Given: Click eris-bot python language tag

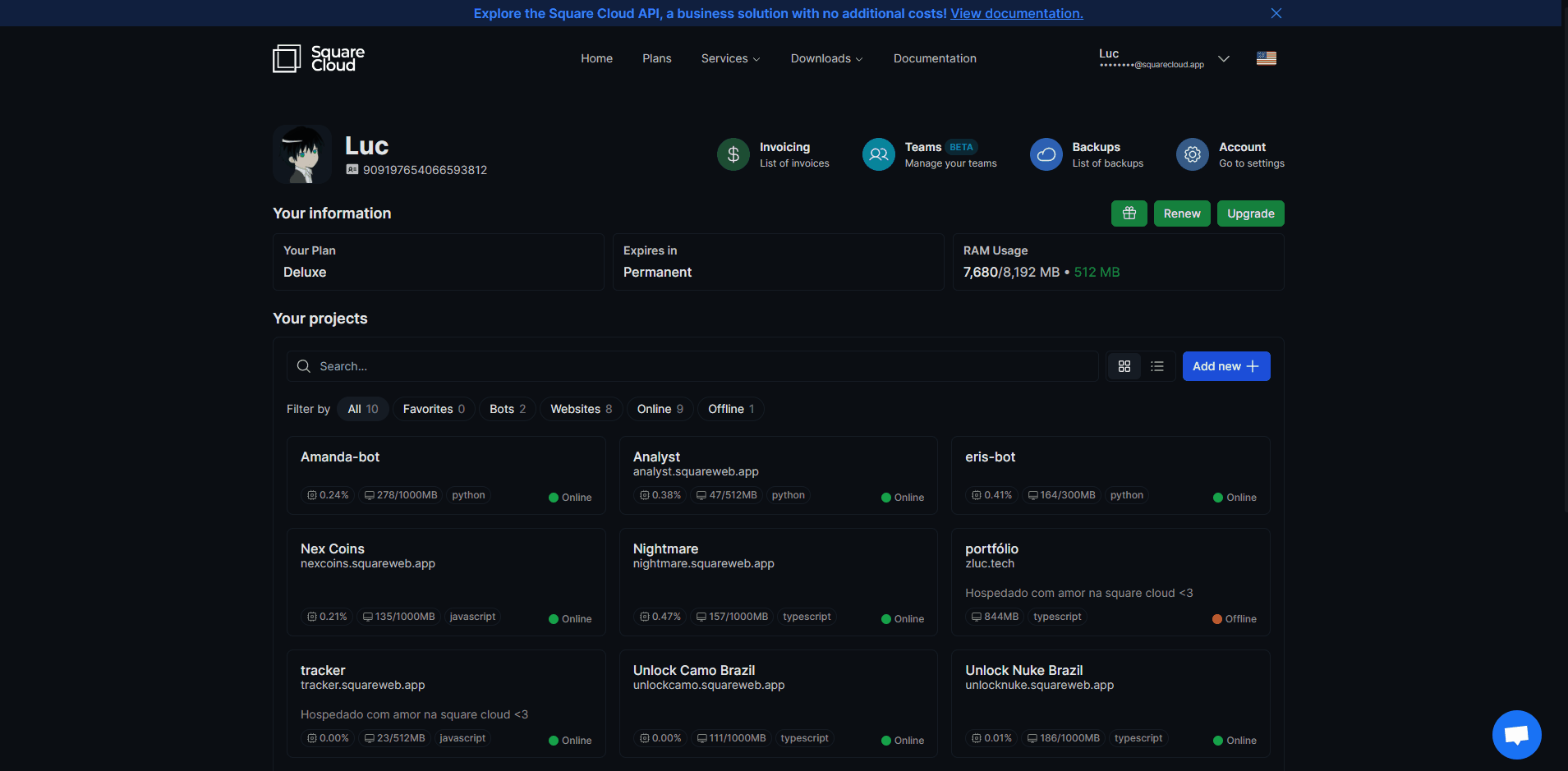Looking at the screenshot, I should (x=1127, y=495).
